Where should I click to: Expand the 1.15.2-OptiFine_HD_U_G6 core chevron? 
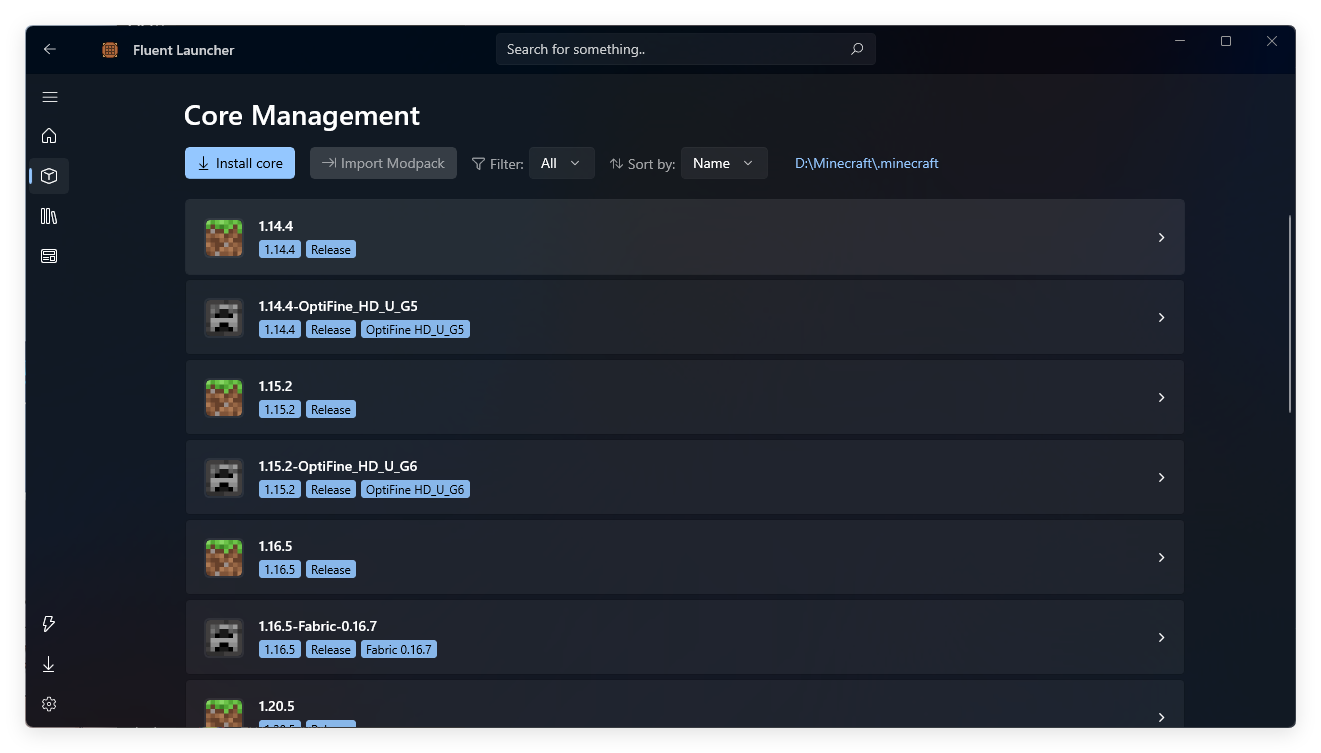tap(1161, 477)
